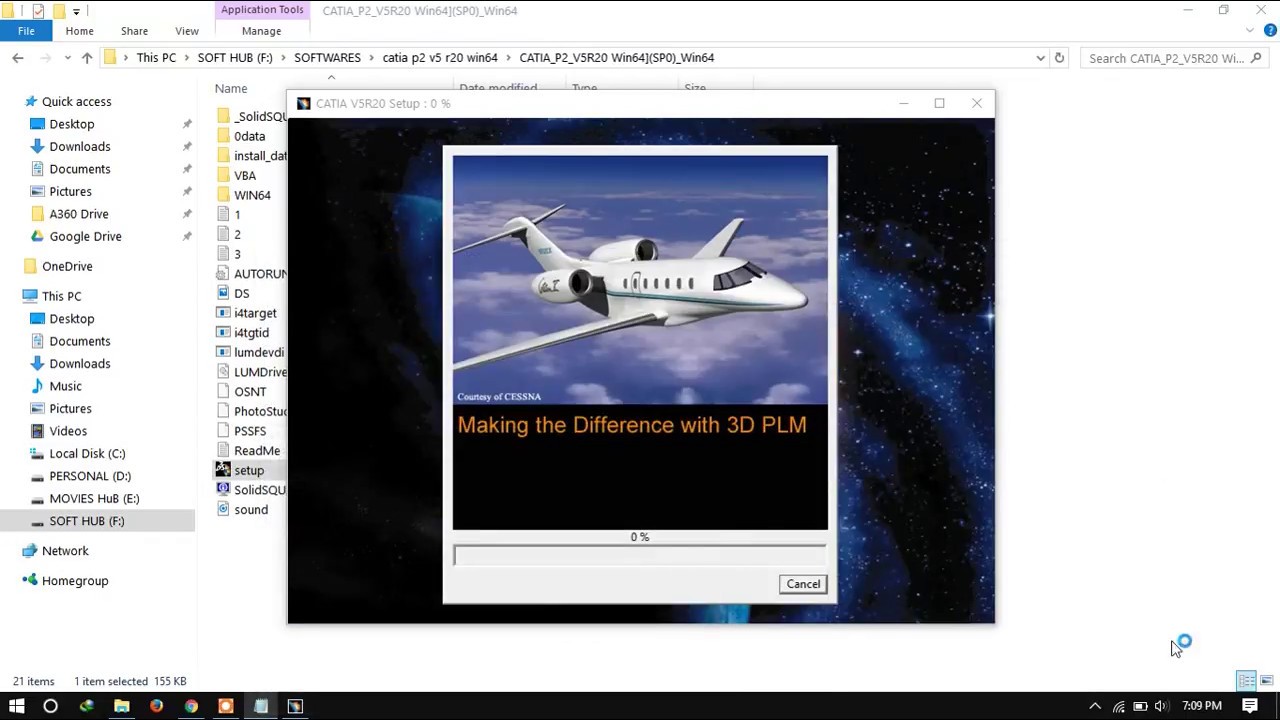Viewport: 1280px width, 720px height.
Task: Open Downloads under Quick access
Action: pos(80,147)
